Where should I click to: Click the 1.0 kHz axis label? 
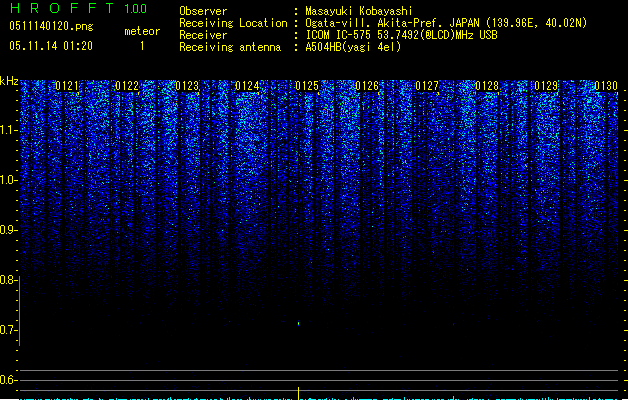(x=8, y=180)
